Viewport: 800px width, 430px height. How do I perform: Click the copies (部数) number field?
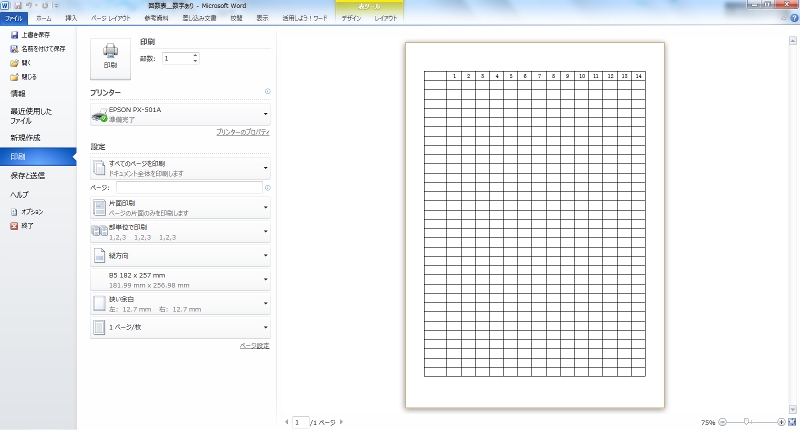click(x=177, y=59)
